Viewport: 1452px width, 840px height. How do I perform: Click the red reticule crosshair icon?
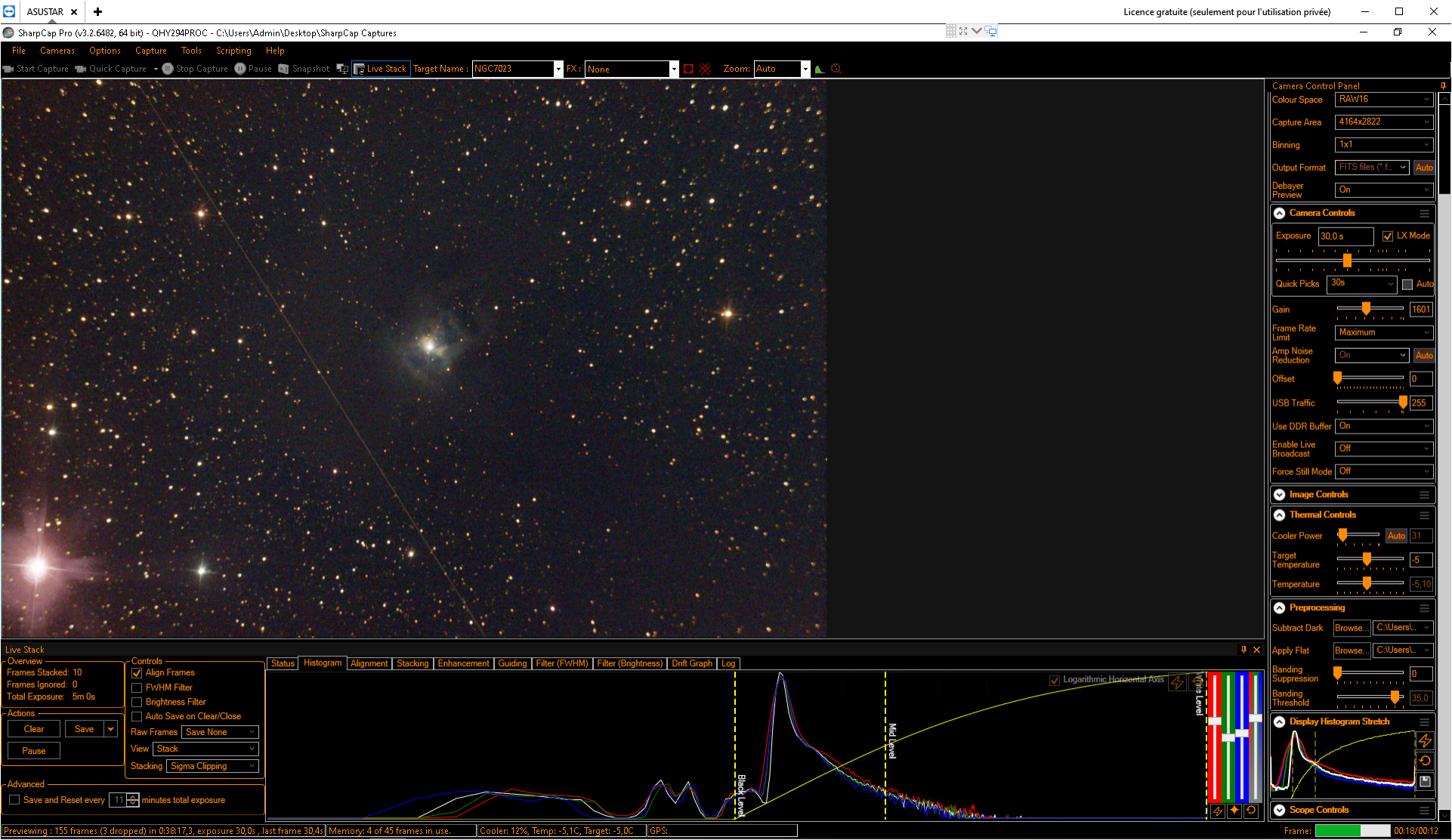point(706,69)
